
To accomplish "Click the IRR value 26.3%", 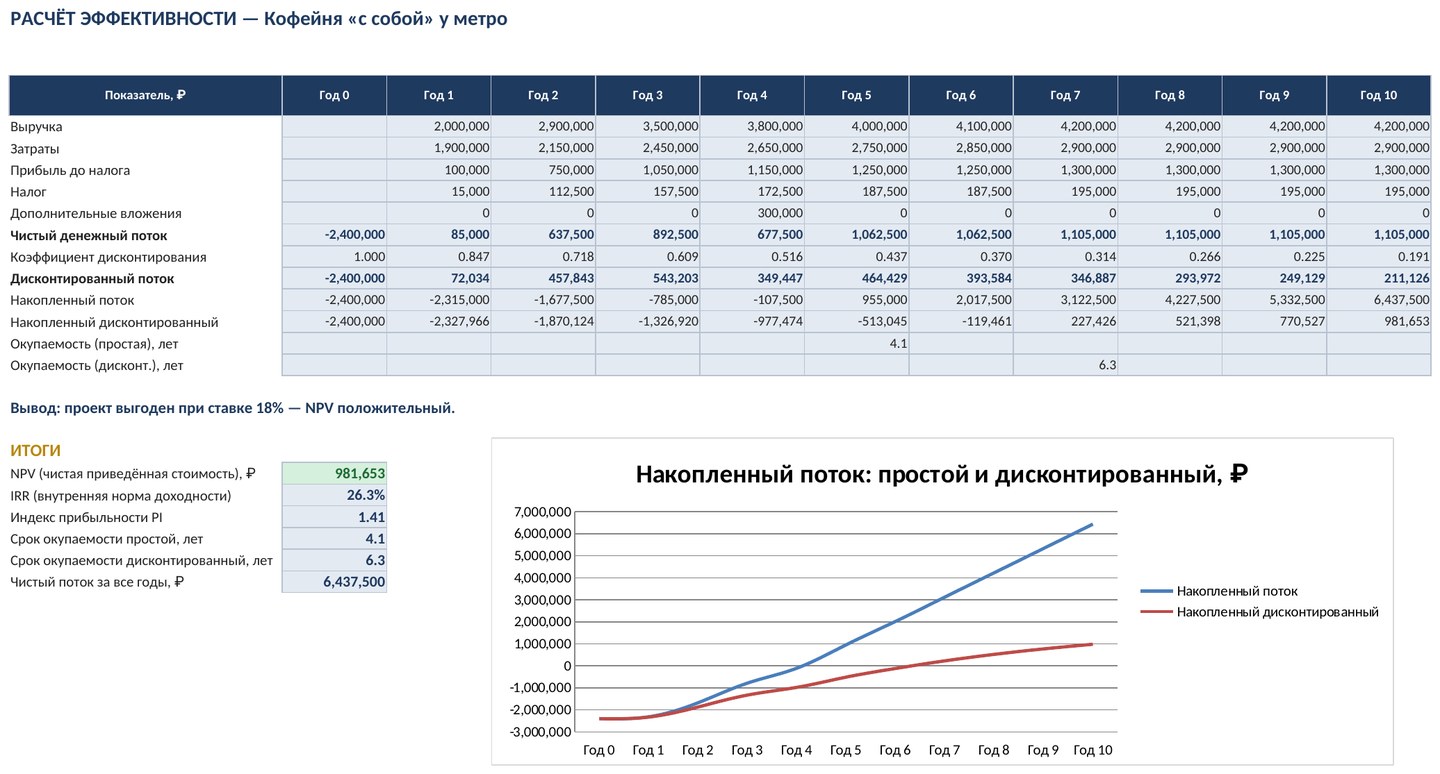I will click(334, 495).
